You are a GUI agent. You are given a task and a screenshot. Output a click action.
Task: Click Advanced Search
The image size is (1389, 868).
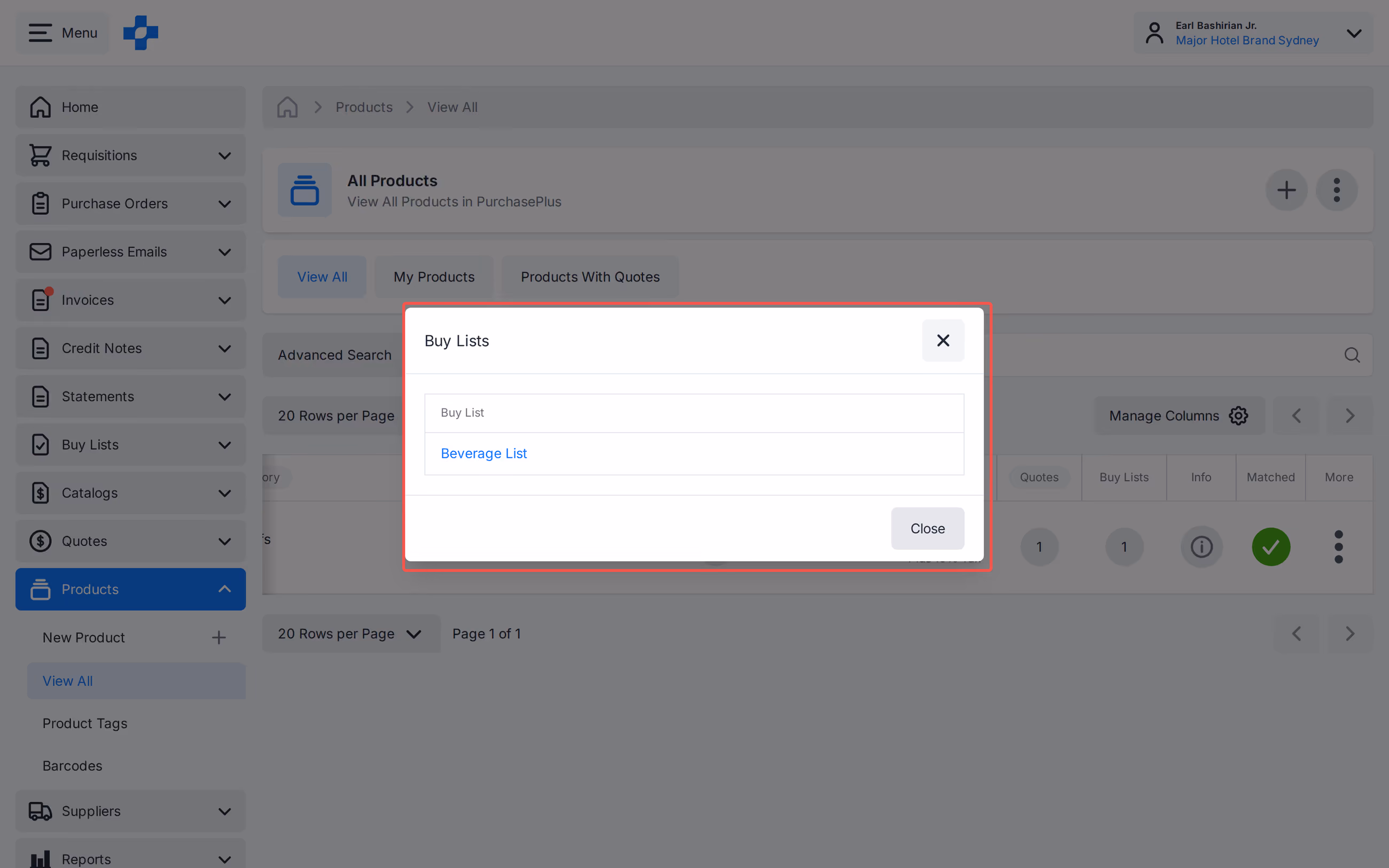coord(334,355)
